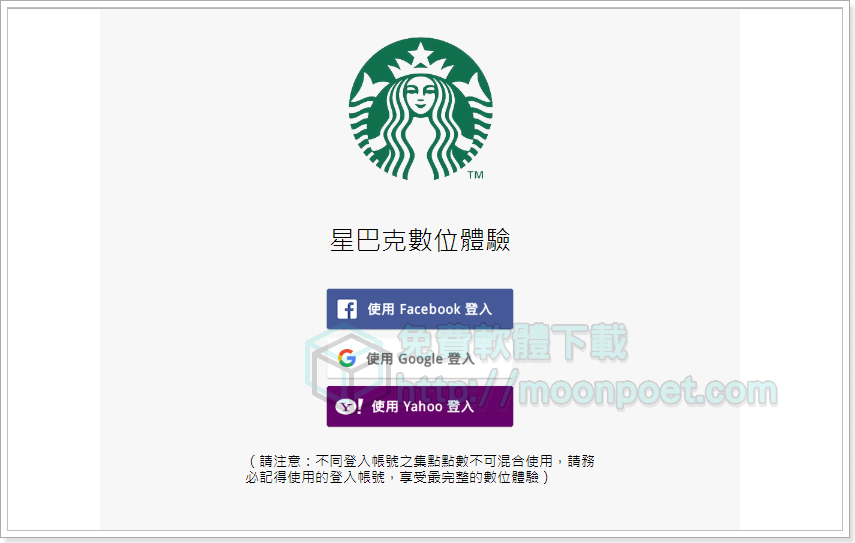Click the Facebook 'f' icon

[x=347, y=309]
